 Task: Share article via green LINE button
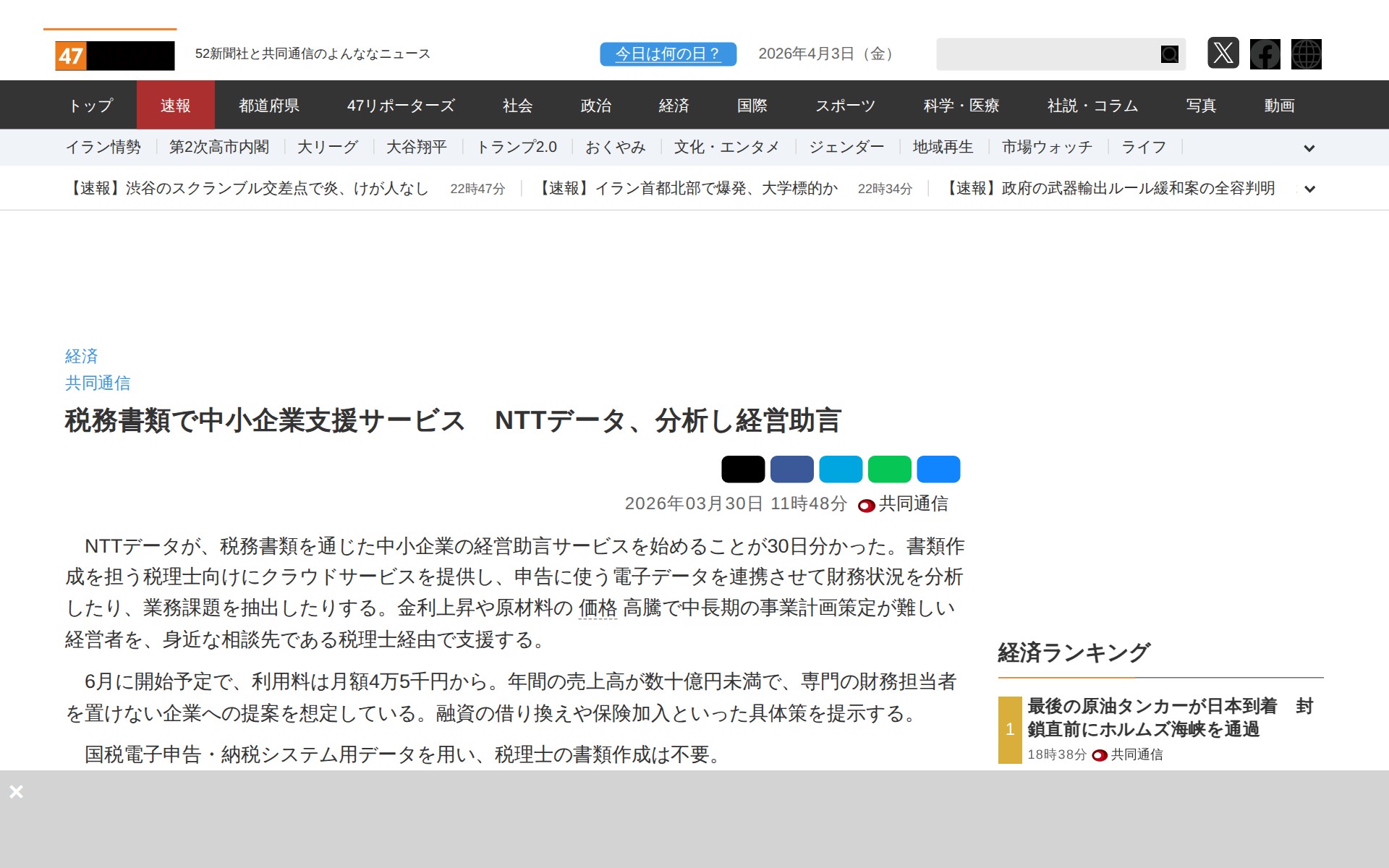click(x=889, y=469)
